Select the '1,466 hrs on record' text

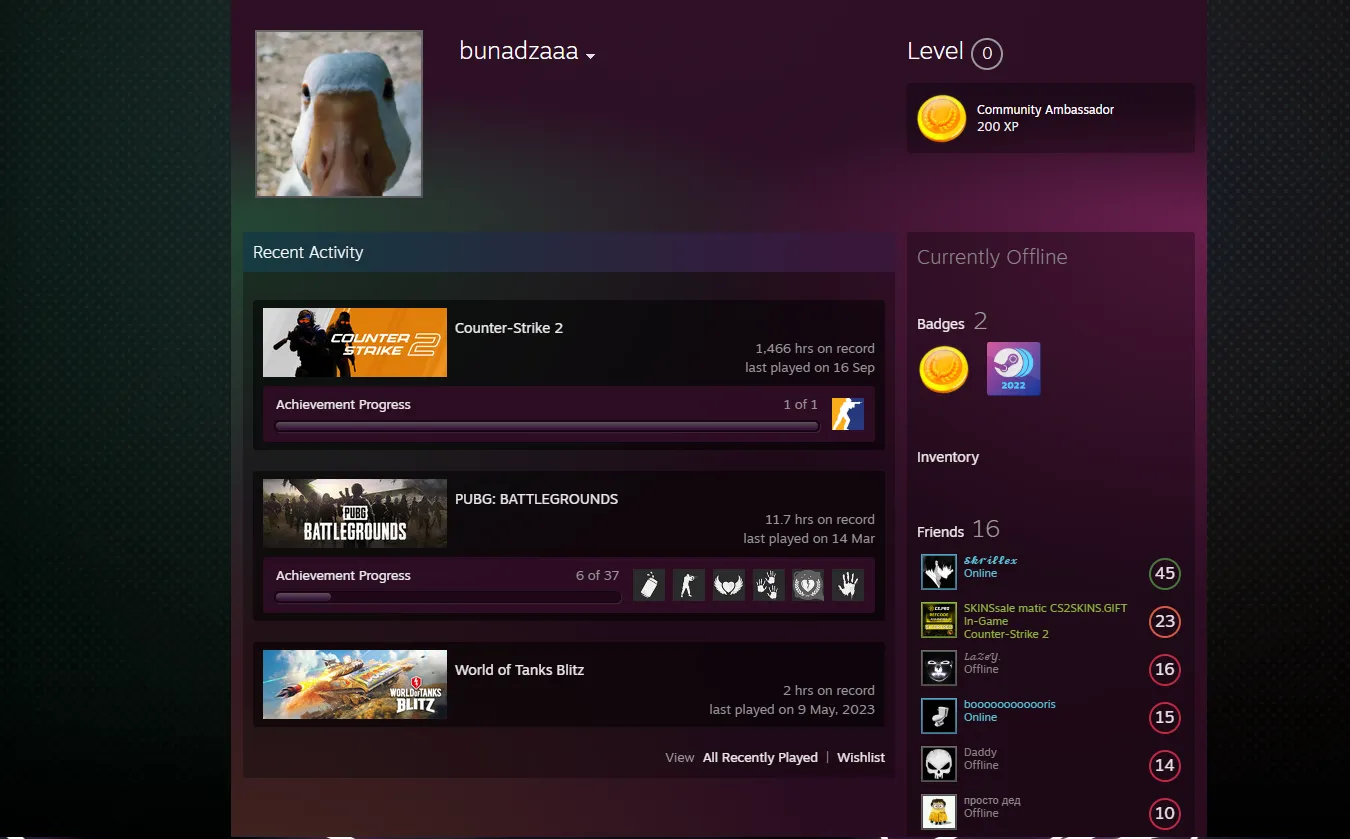pyautogui.click(x=815, y=348)
